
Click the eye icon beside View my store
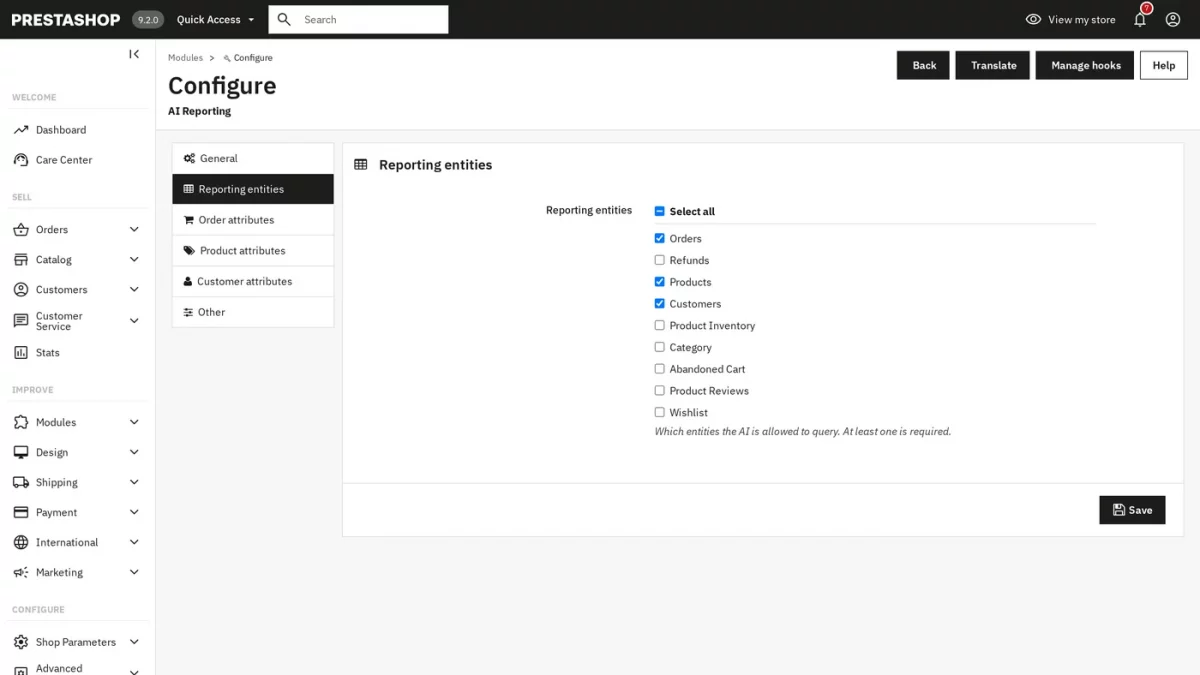[1034, 19]
